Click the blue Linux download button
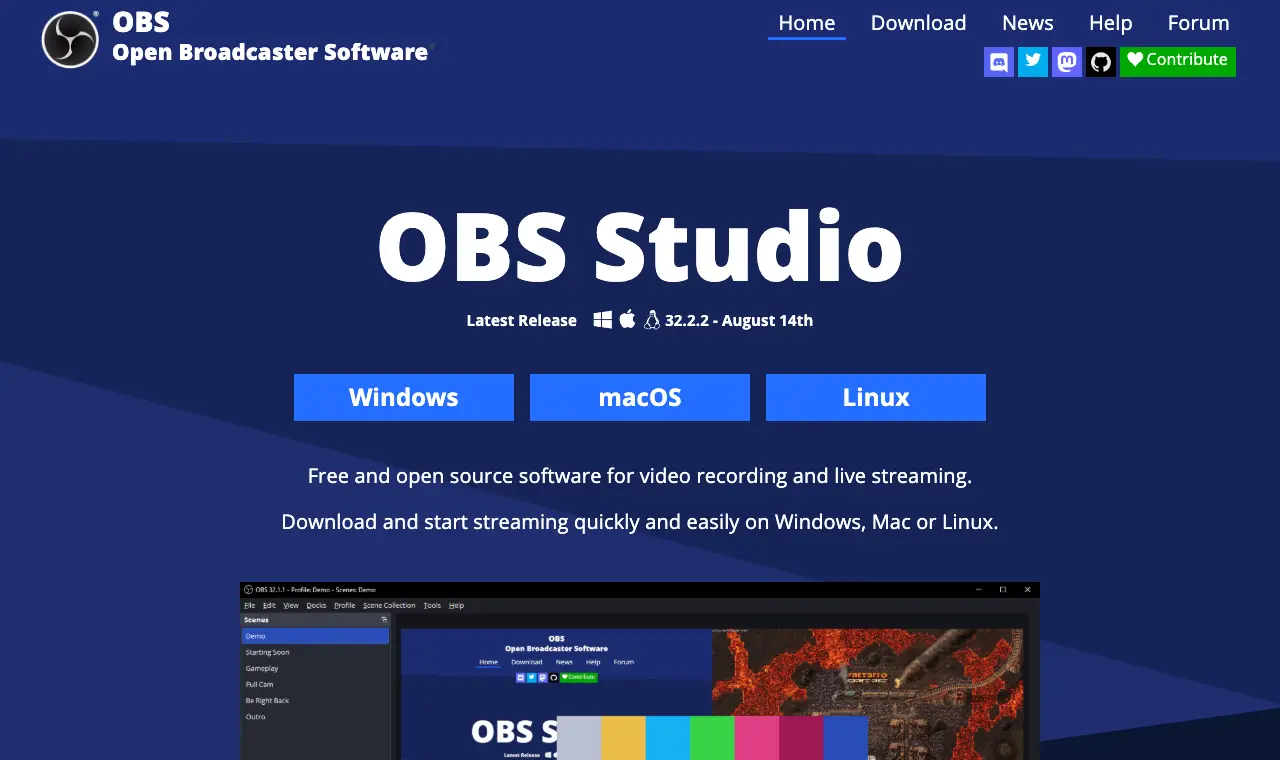 tap(876, 398)
